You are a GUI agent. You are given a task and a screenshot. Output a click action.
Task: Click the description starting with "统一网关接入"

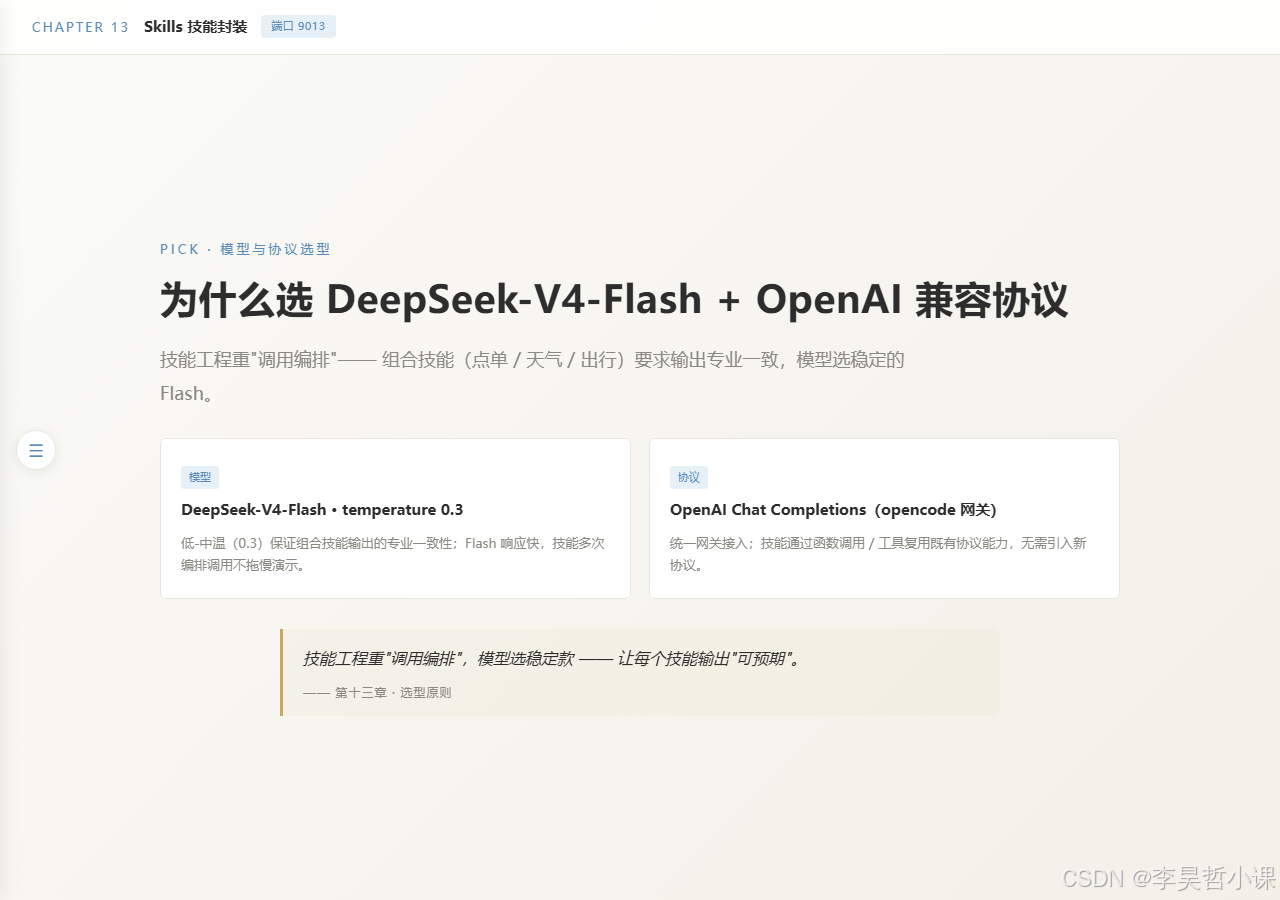pyautogui.click(x=878, y=554)
